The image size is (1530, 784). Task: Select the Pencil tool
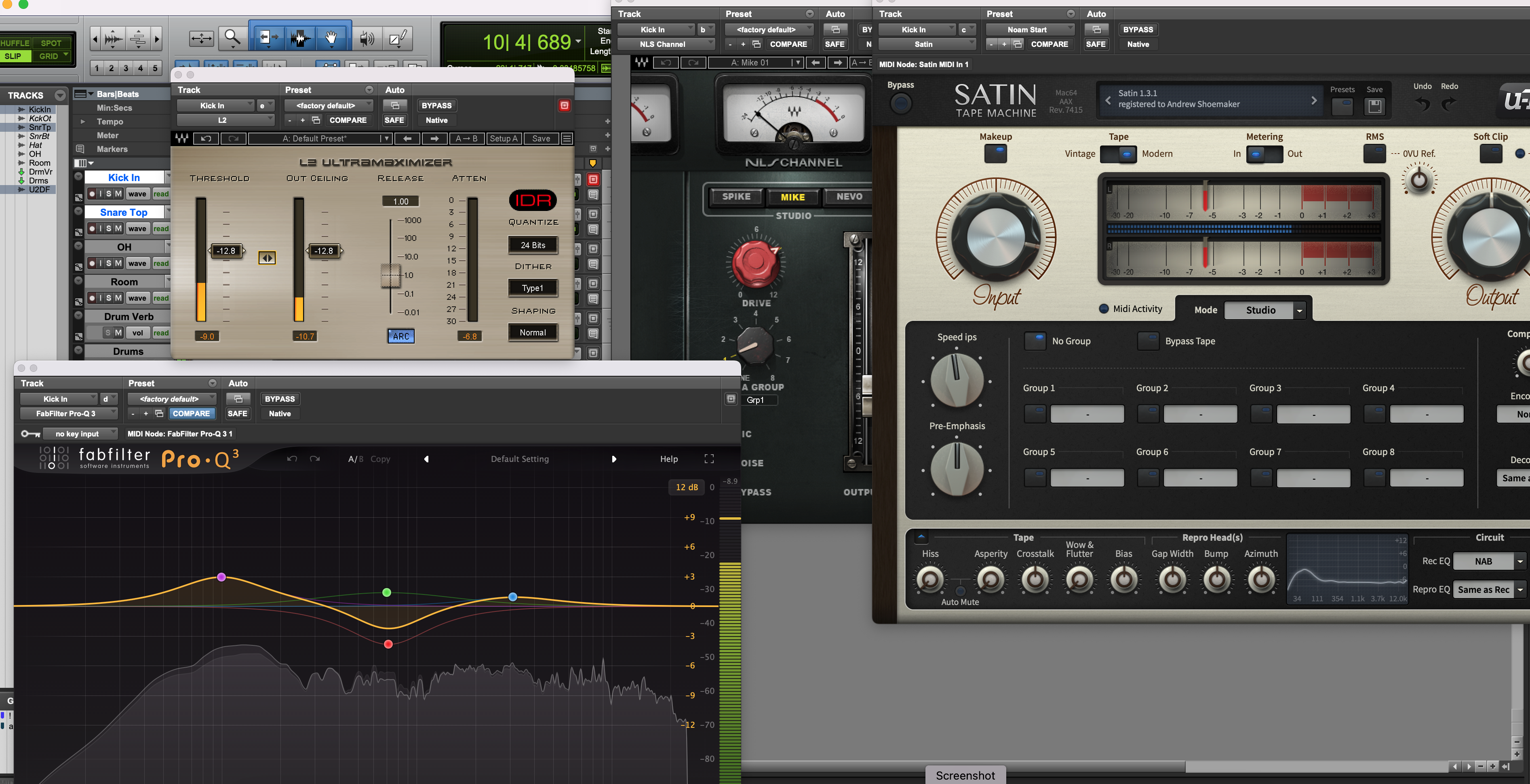[x=397, y=39]
